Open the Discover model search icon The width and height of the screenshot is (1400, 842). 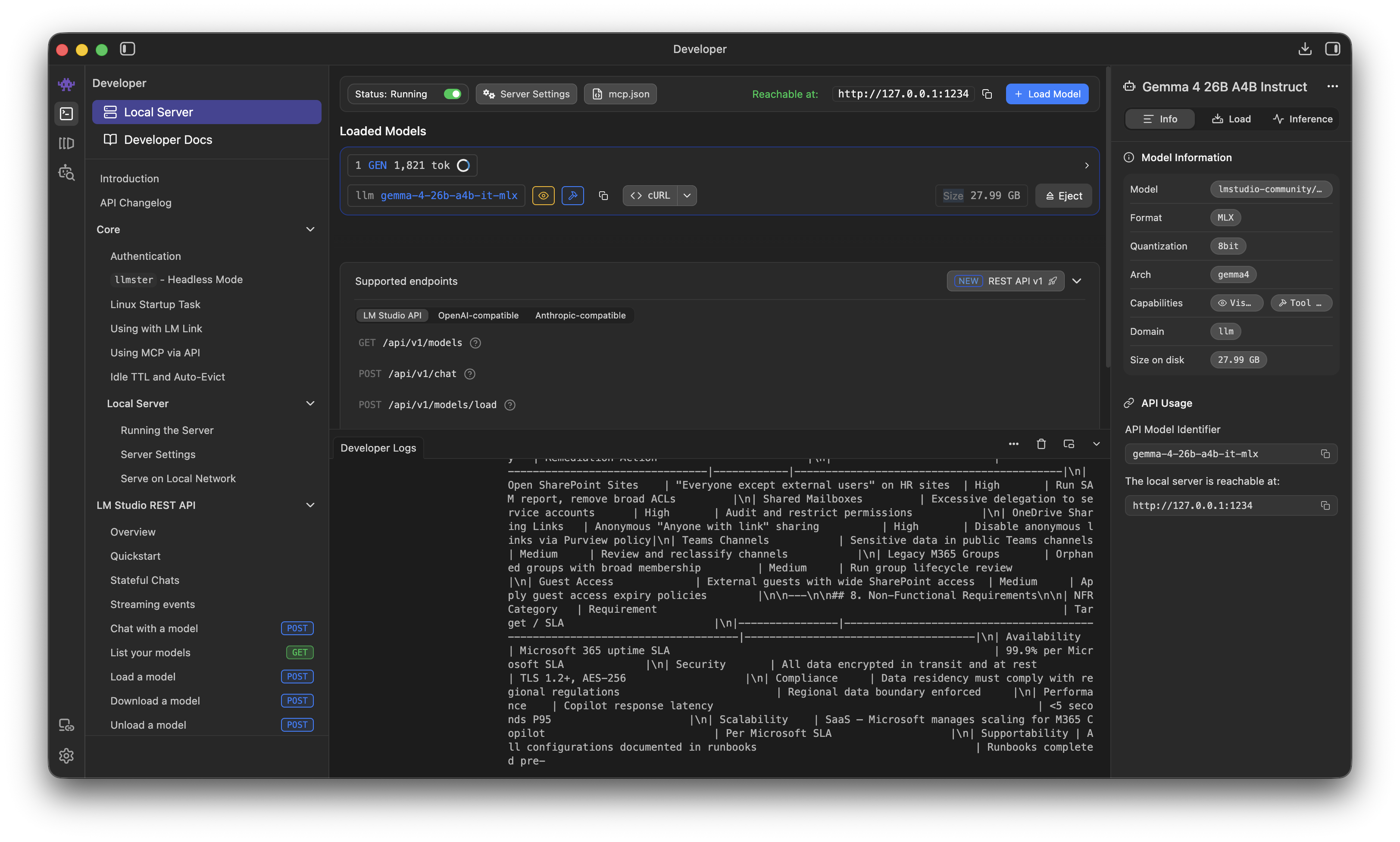[66, 172]
